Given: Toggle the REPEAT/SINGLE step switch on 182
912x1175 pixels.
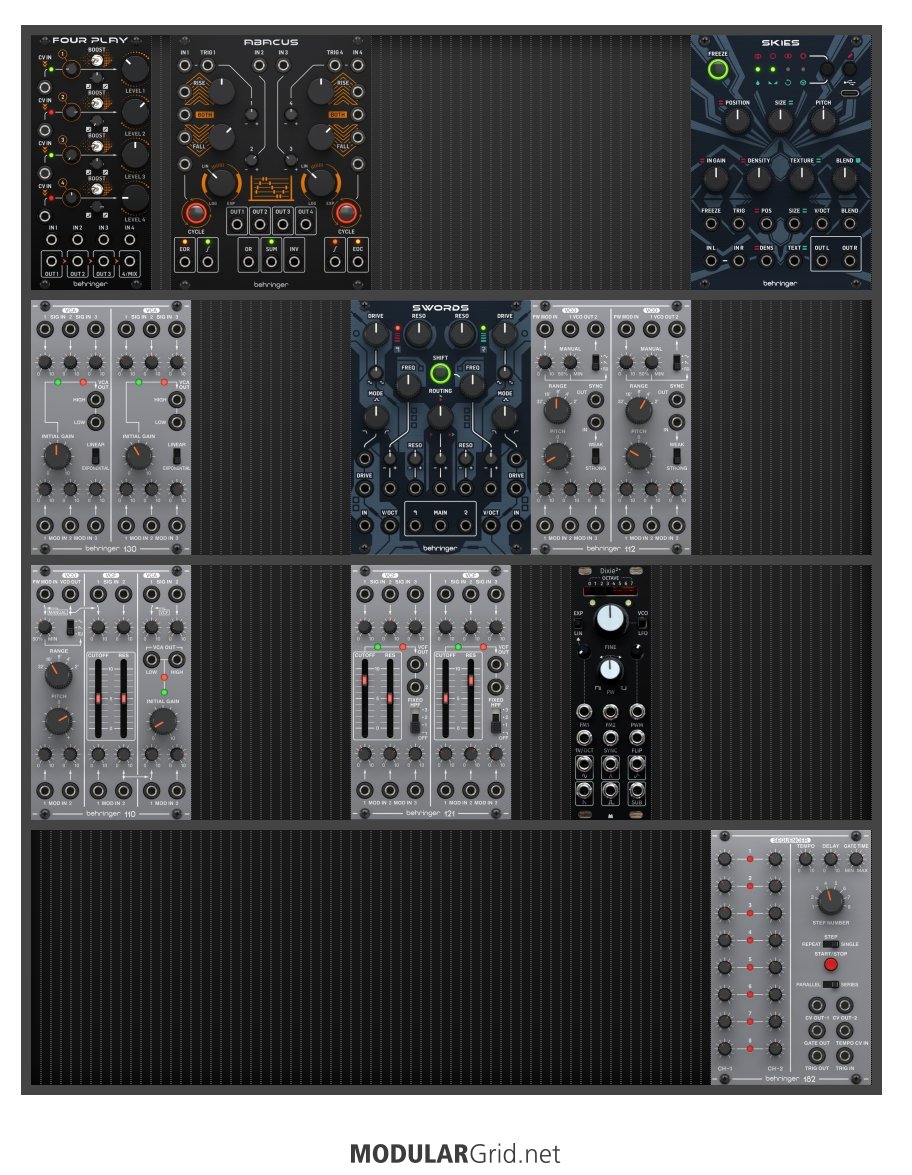Looking at the screenshot, I should pyautogui.click(x=830, y=944).
